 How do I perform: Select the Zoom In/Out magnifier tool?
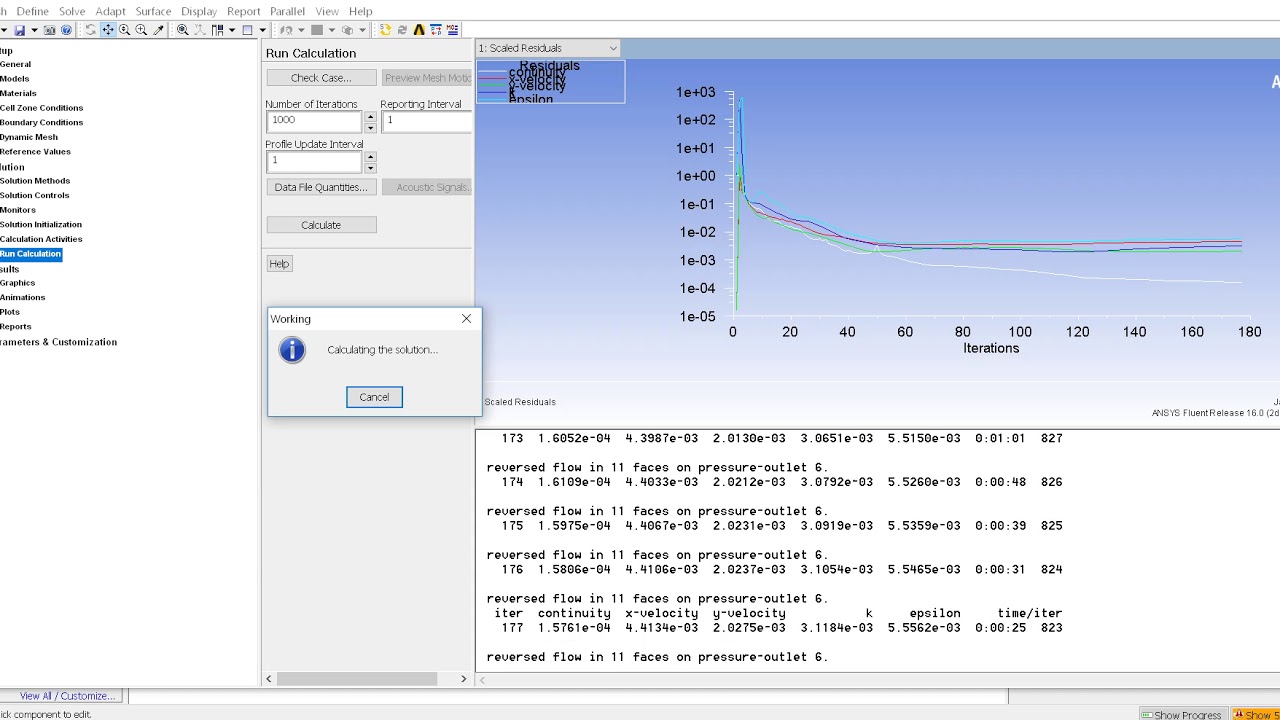[x=124, y=30]
